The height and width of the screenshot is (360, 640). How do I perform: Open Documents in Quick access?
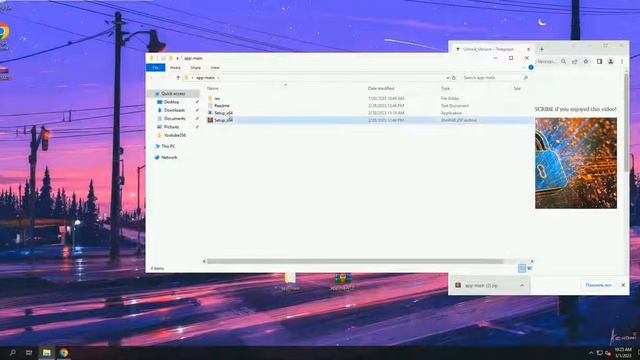[x=175, y=118]
